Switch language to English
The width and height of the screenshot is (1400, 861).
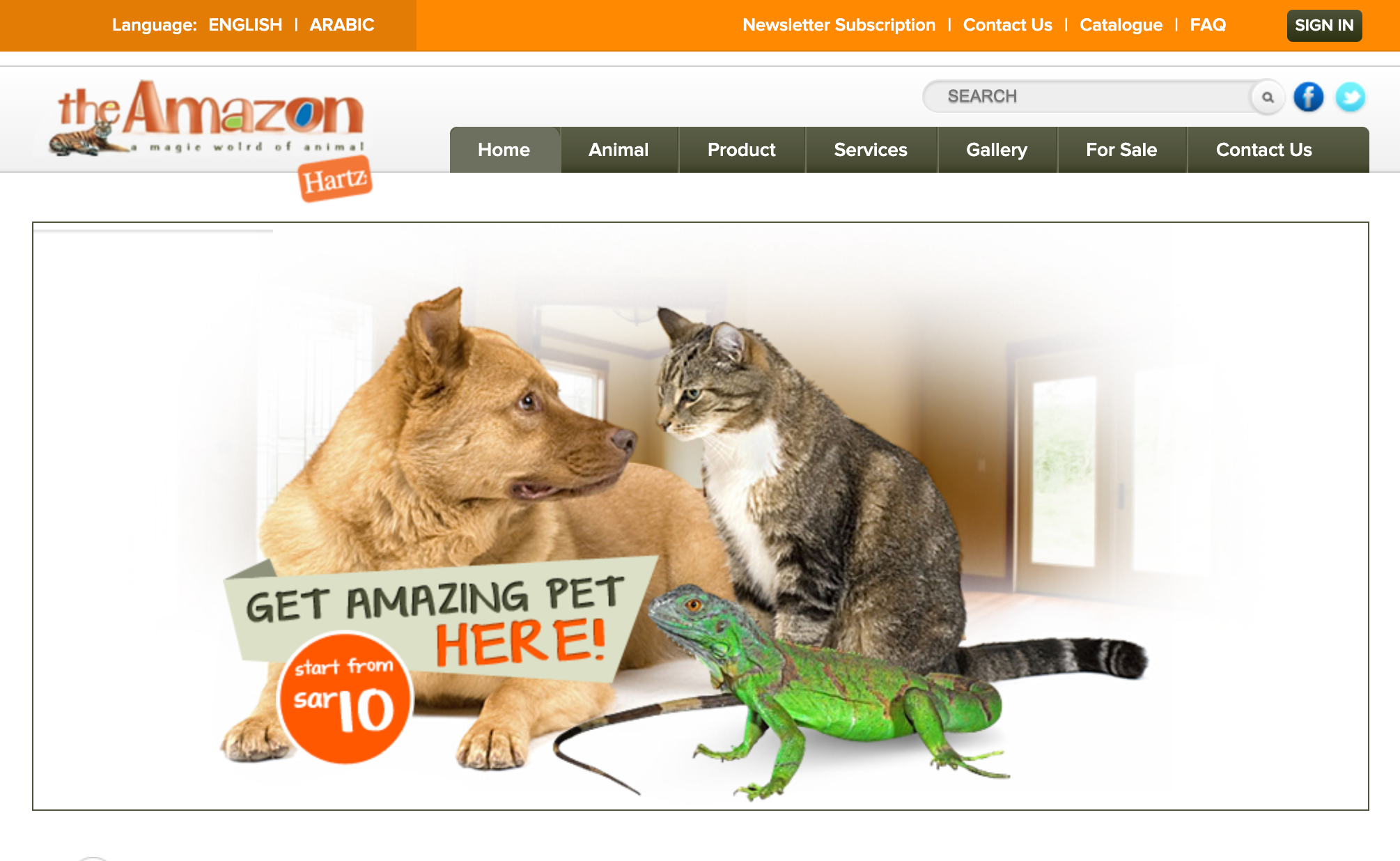[245, 25]
